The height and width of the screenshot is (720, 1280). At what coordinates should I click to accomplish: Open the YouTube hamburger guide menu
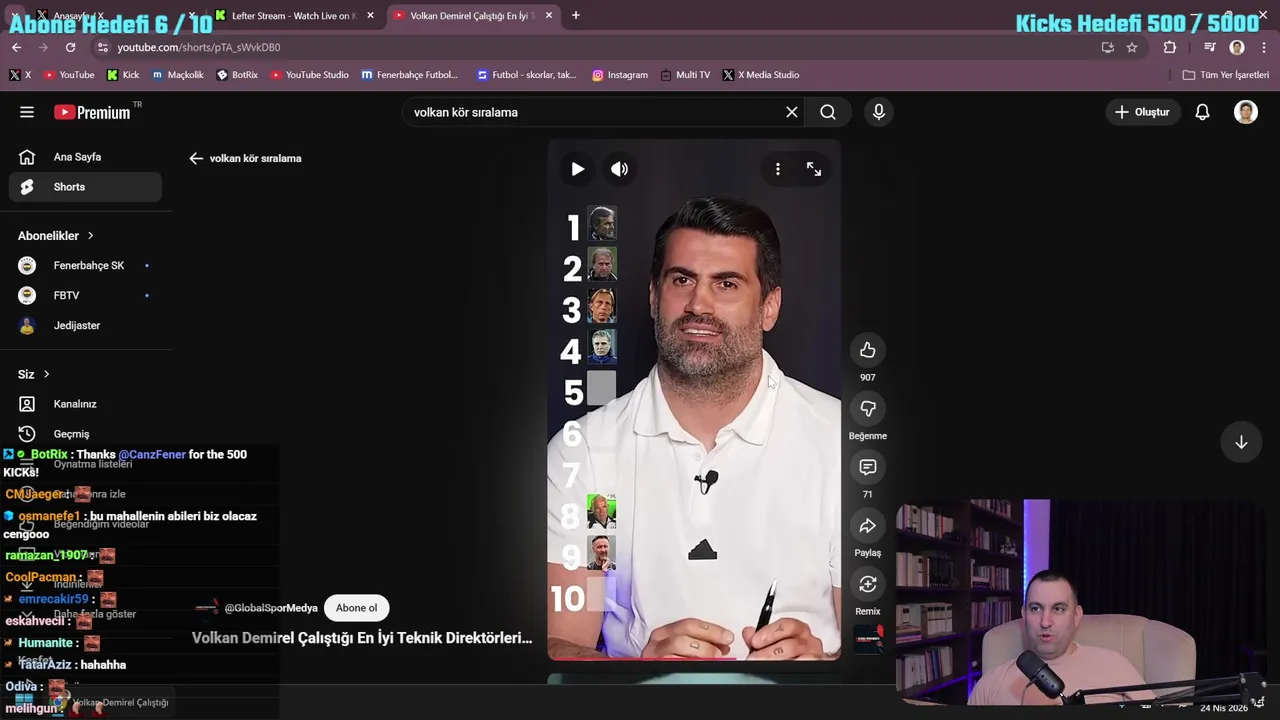pyautogui.click(x=27, y=112)
